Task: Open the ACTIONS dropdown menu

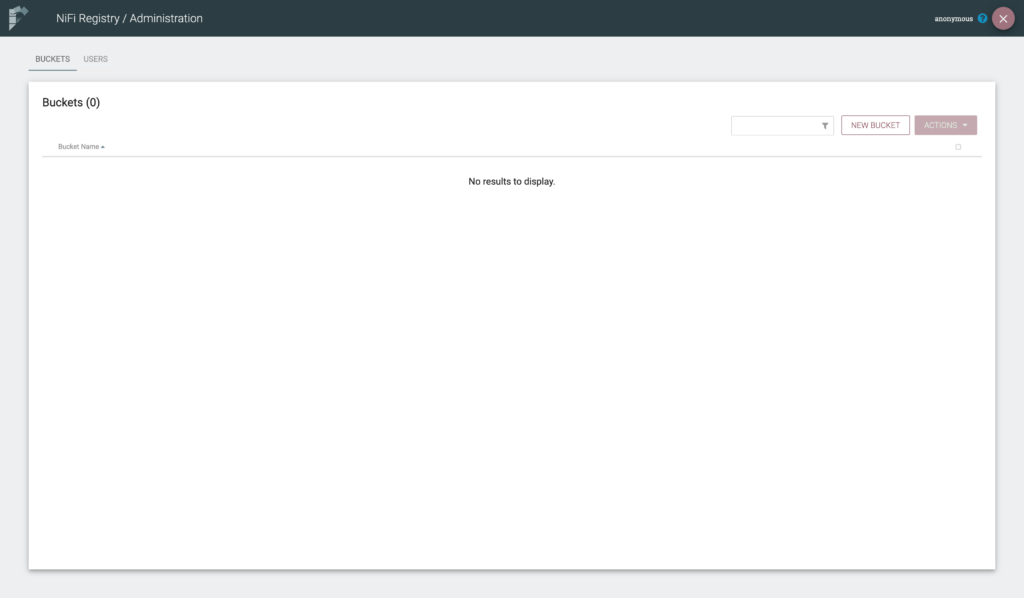Action: point(944,126)
